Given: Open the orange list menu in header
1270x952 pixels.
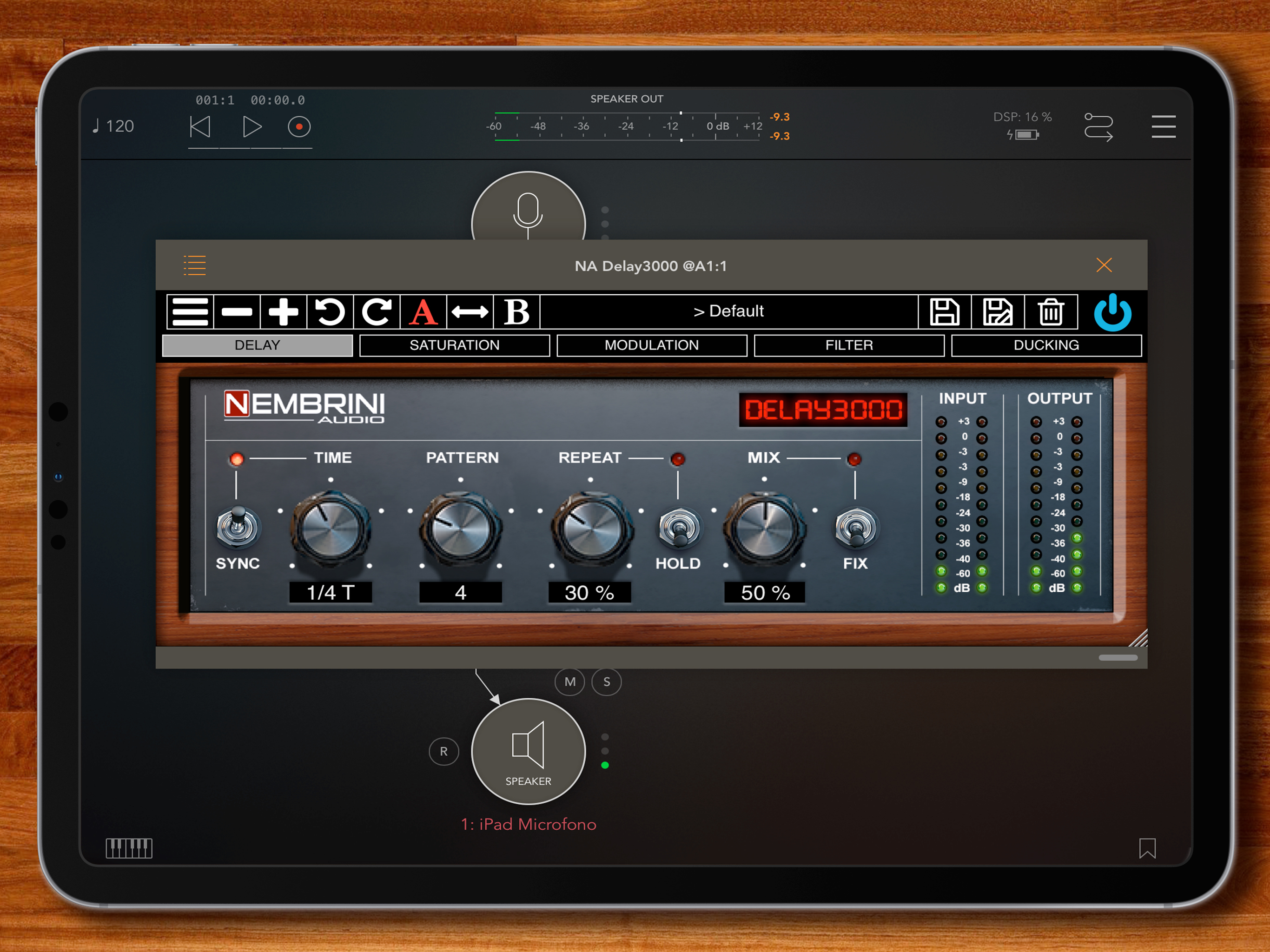Looking at the screenshot, I should [195, 265].
